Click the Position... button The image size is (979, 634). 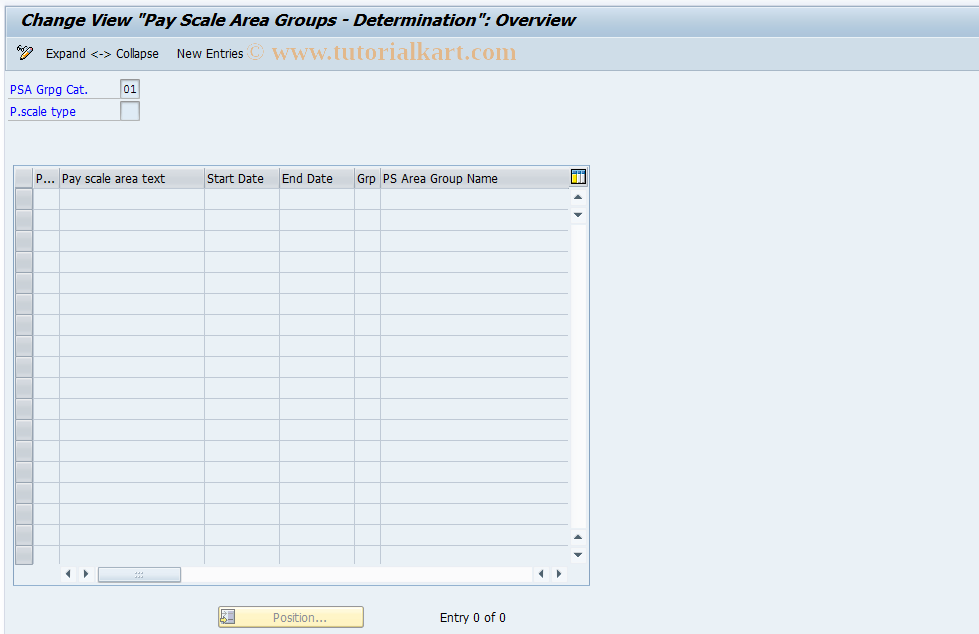coord(291,617)
